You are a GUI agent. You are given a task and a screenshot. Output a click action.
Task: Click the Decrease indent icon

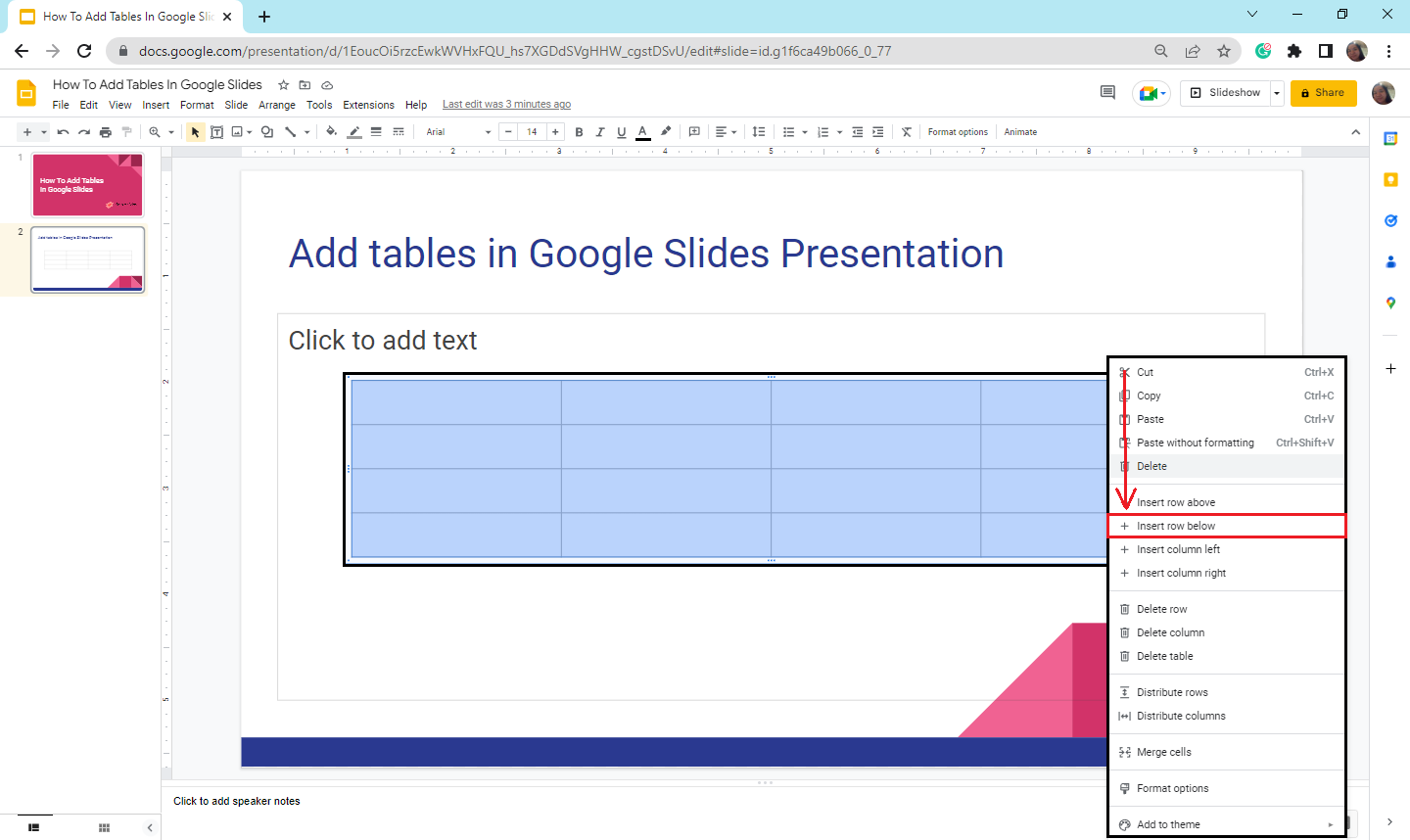pyautogui.click(x=858, y=132)
